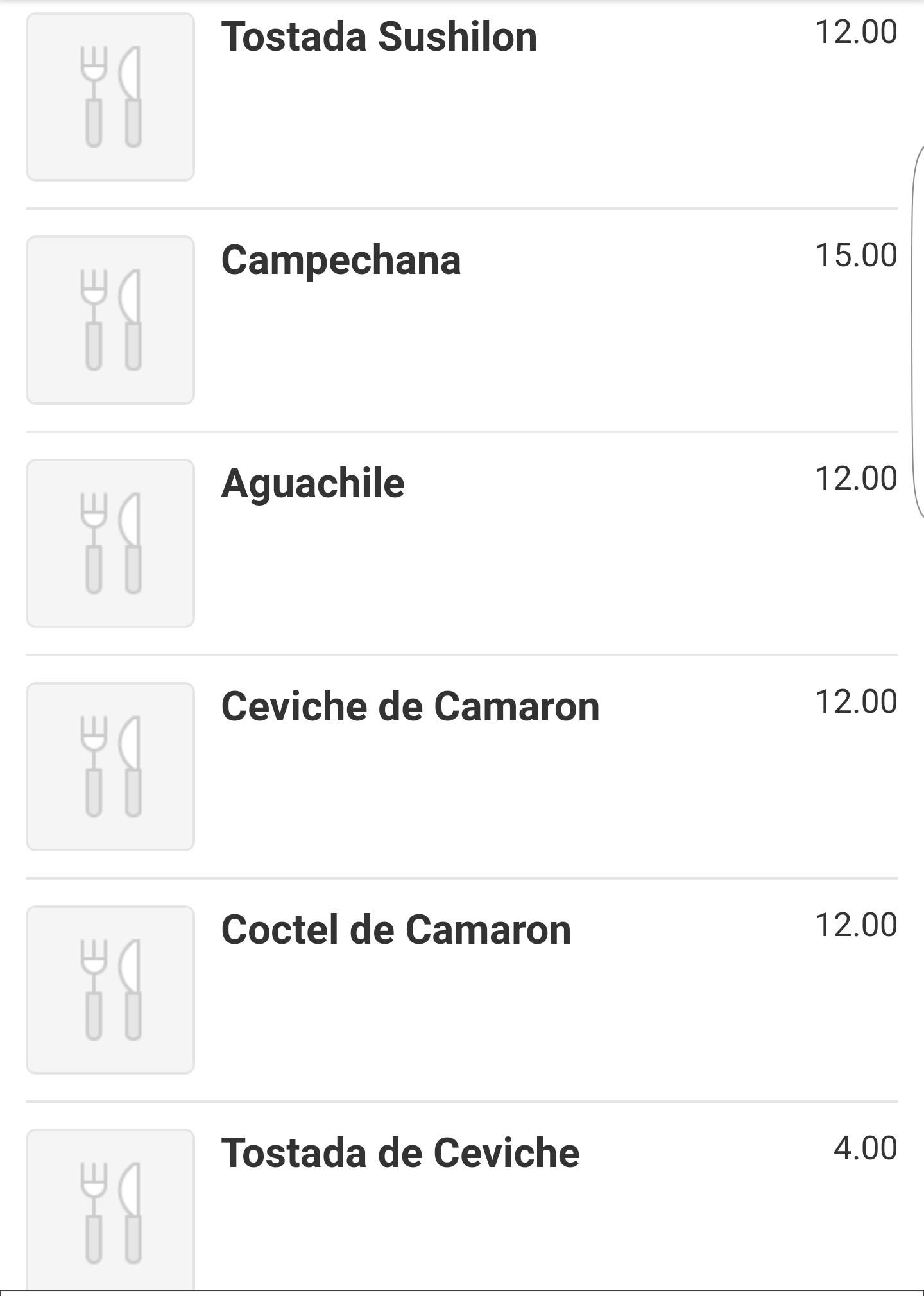Open the Tostada Sushilon menu item

(x=379, y=37)
